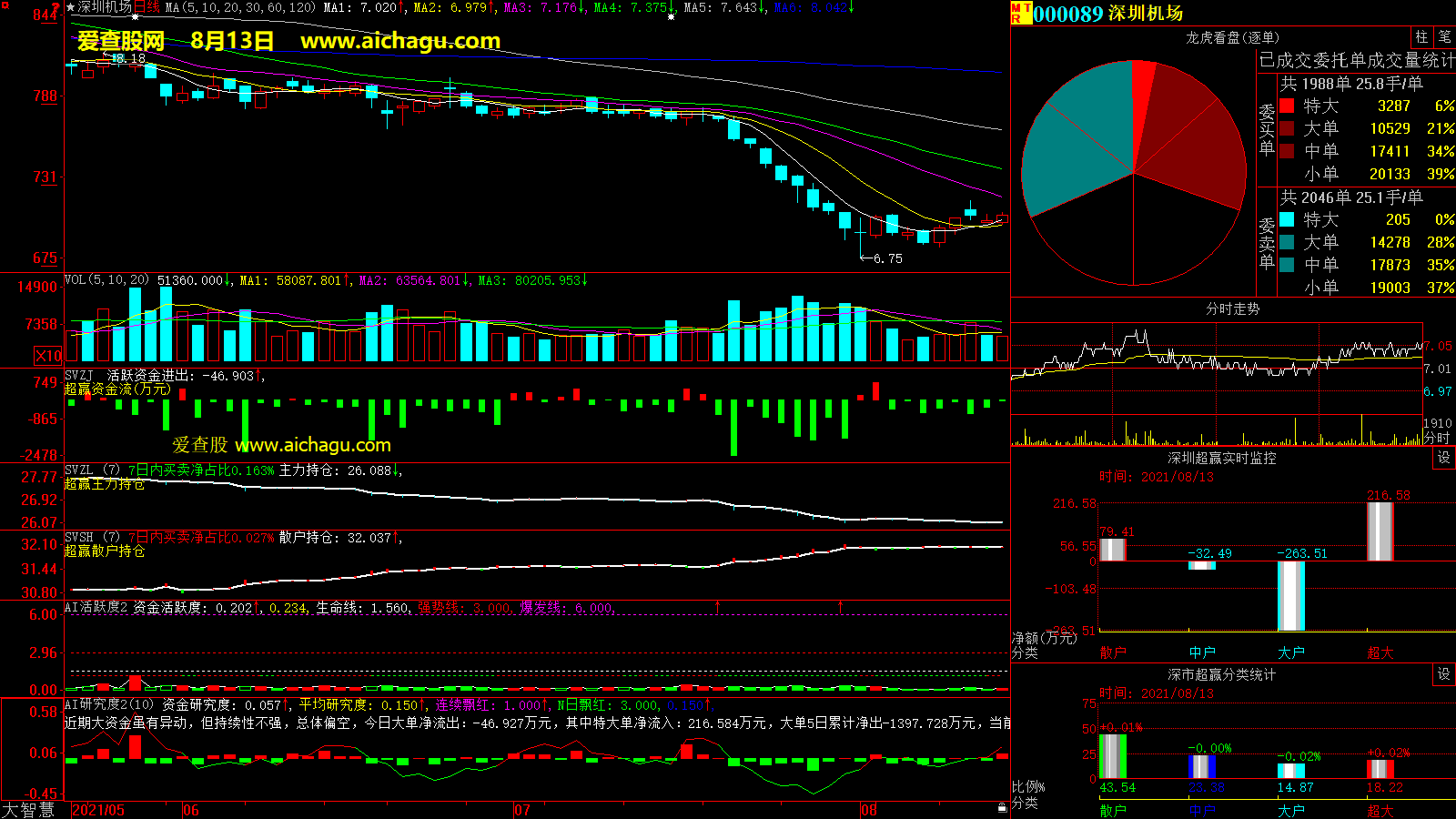Switch 龙虎看盘 to 笔 mode
The height and width of the screenshot is (819, 1456).
[1444, 37]
